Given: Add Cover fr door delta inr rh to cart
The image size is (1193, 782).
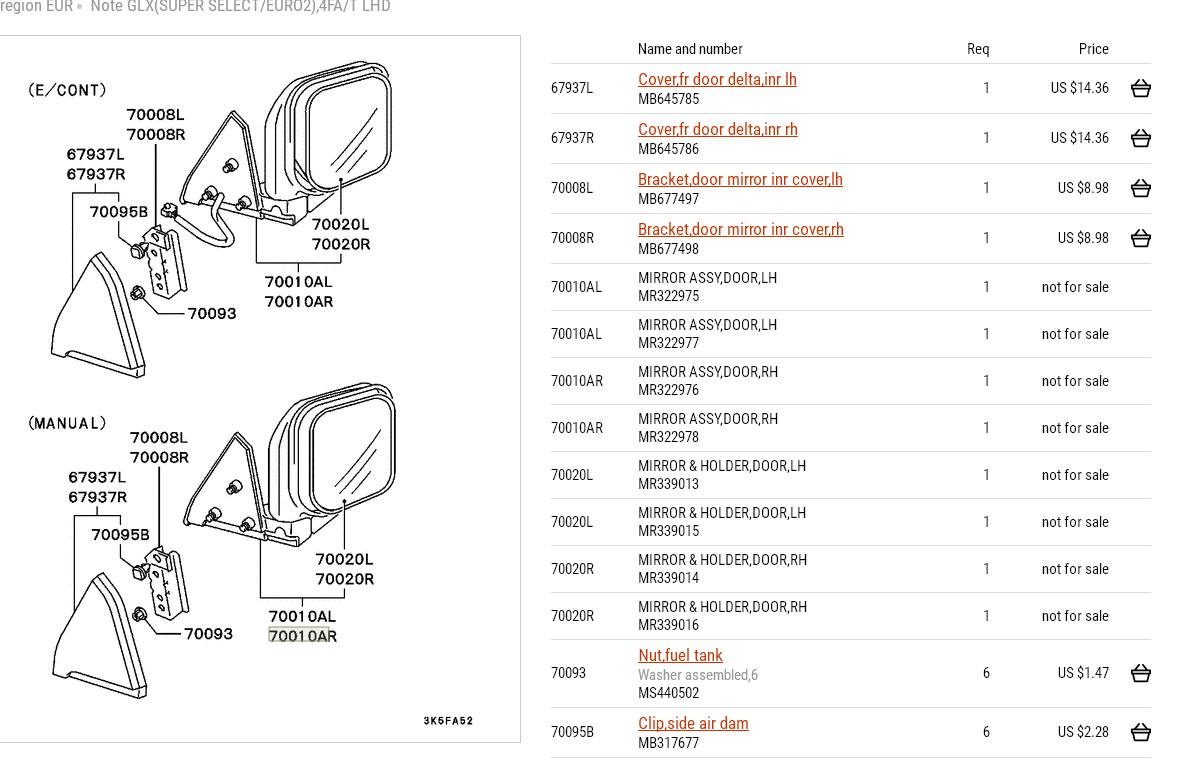Looking at the screenshot, I should point(1140,138).
